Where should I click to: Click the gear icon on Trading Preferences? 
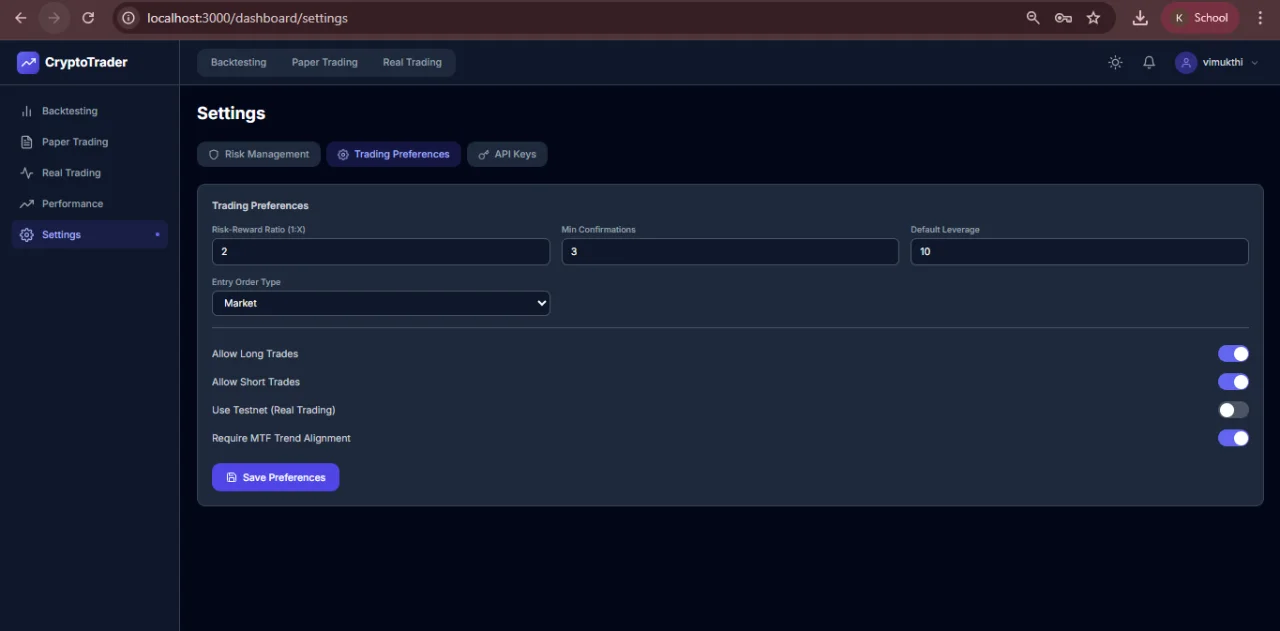pyautogui.click(x=343, y=155)
